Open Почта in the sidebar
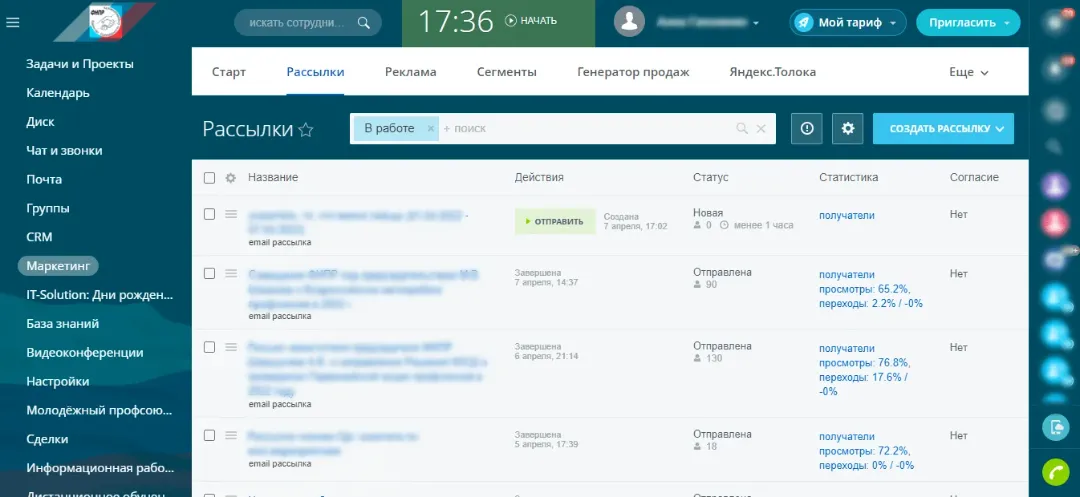Image resolution: width=1080 pixels, height=497 pixels. 44,180
